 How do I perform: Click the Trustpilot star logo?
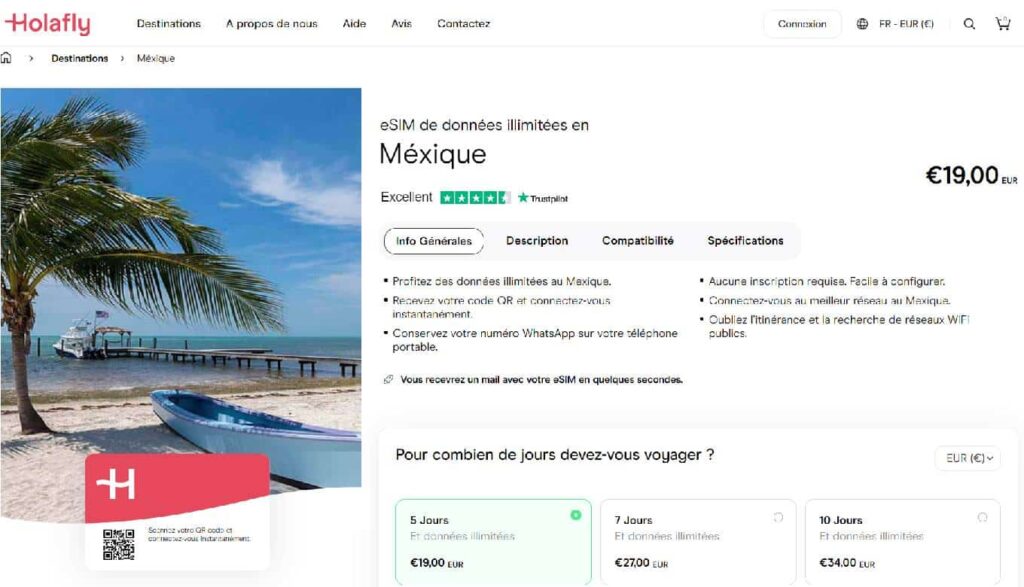[523, 197]
